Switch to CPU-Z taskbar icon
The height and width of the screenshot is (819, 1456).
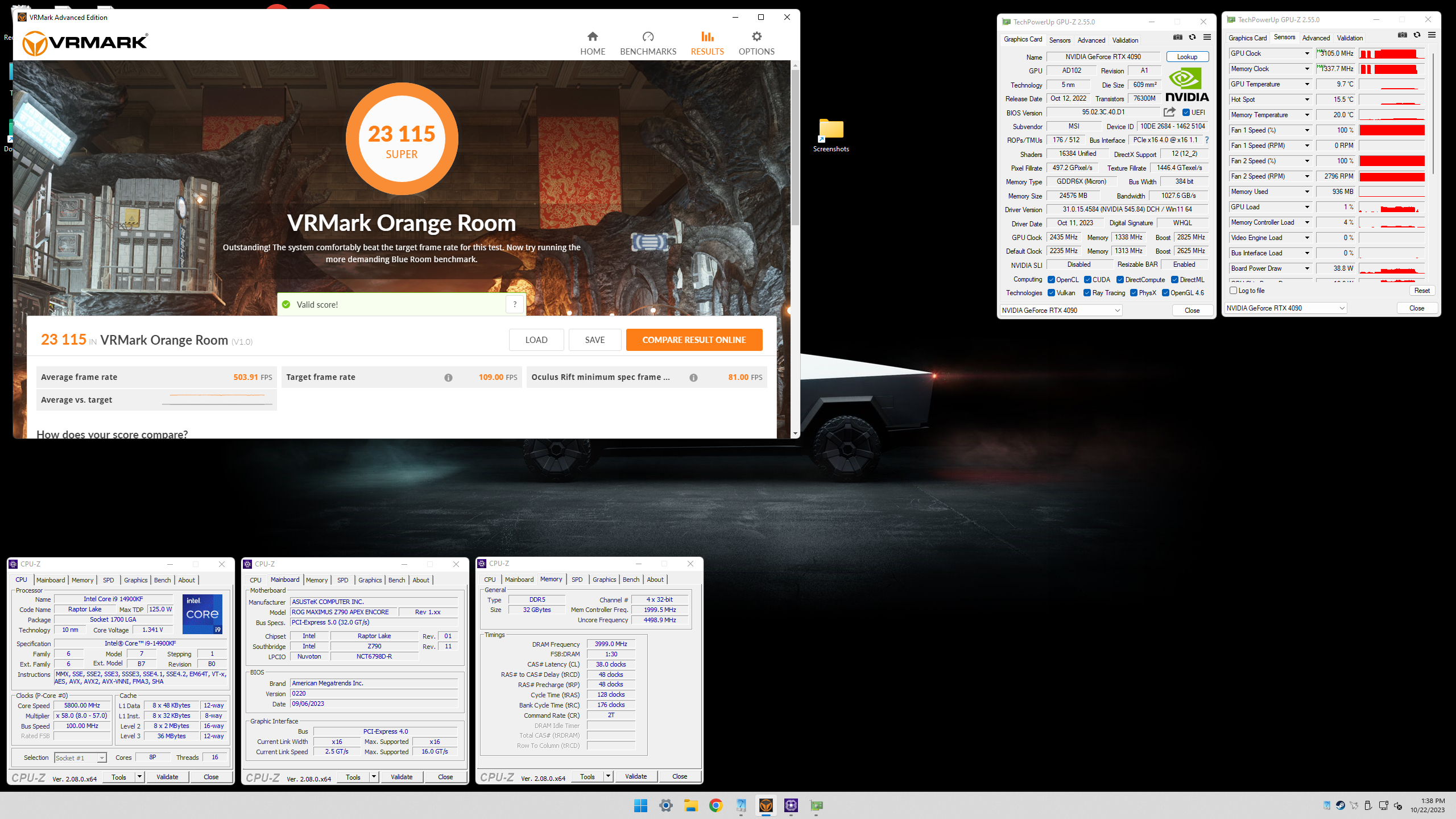coord(791,805)
